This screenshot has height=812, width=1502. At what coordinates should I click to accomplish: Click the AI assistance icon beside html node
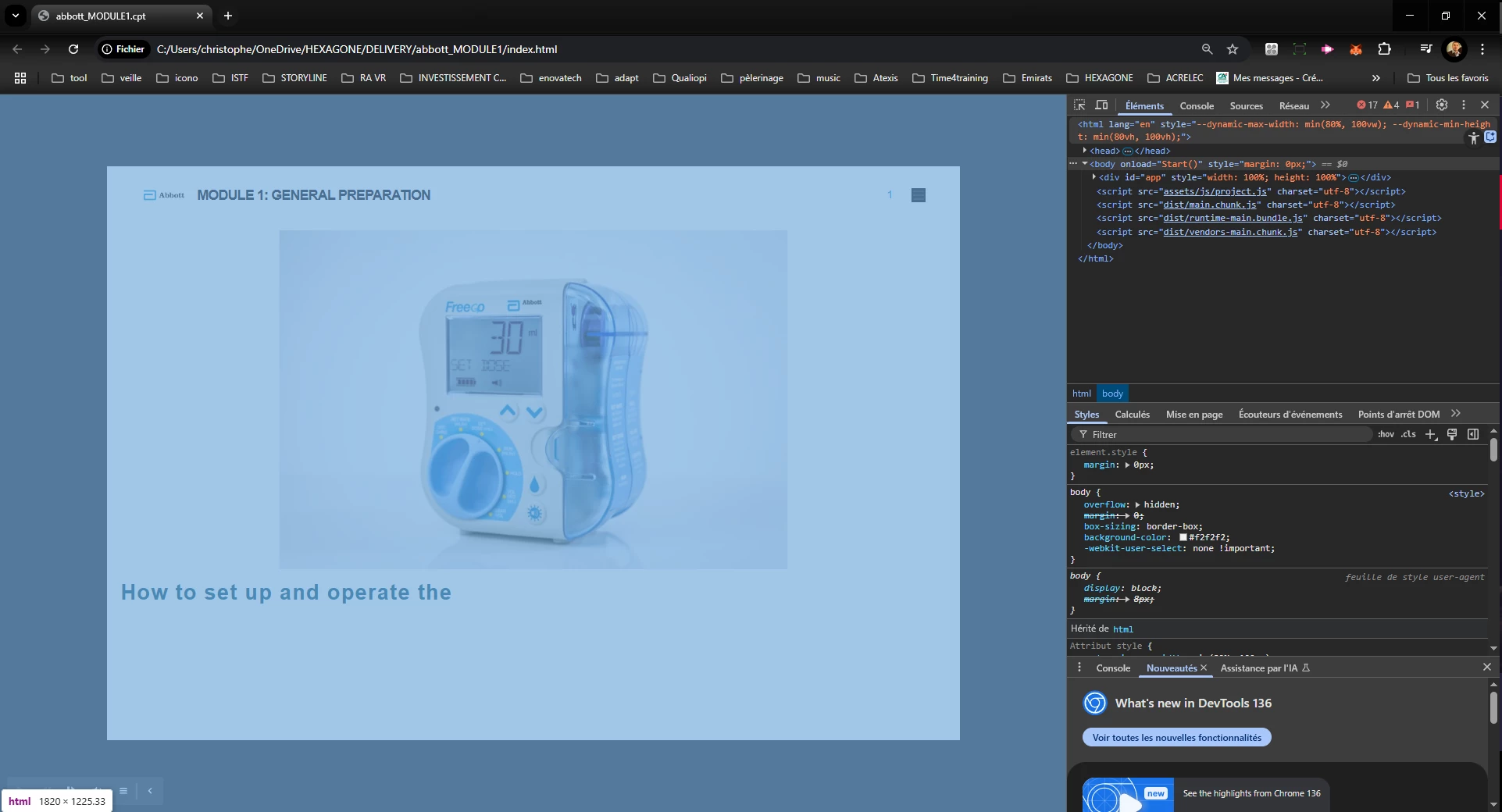(1490, 137)
